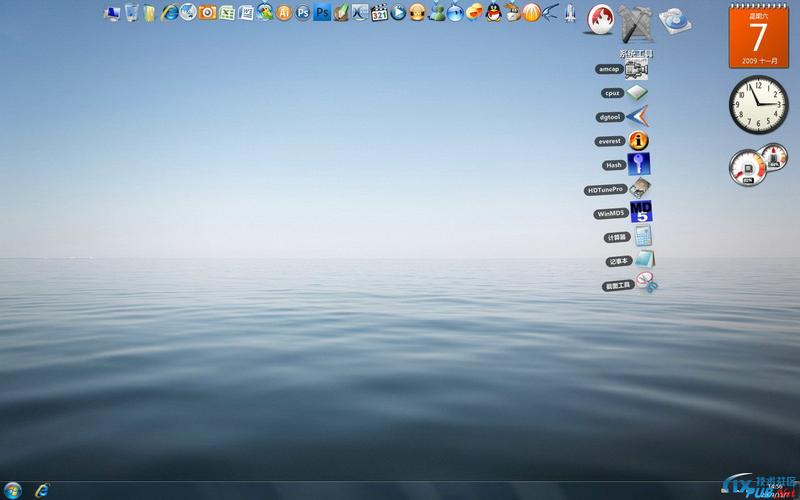Viewport: 800px width, 500px height.
Task: Launch the blue swallow bird icon
Action: tap(551, 12)
